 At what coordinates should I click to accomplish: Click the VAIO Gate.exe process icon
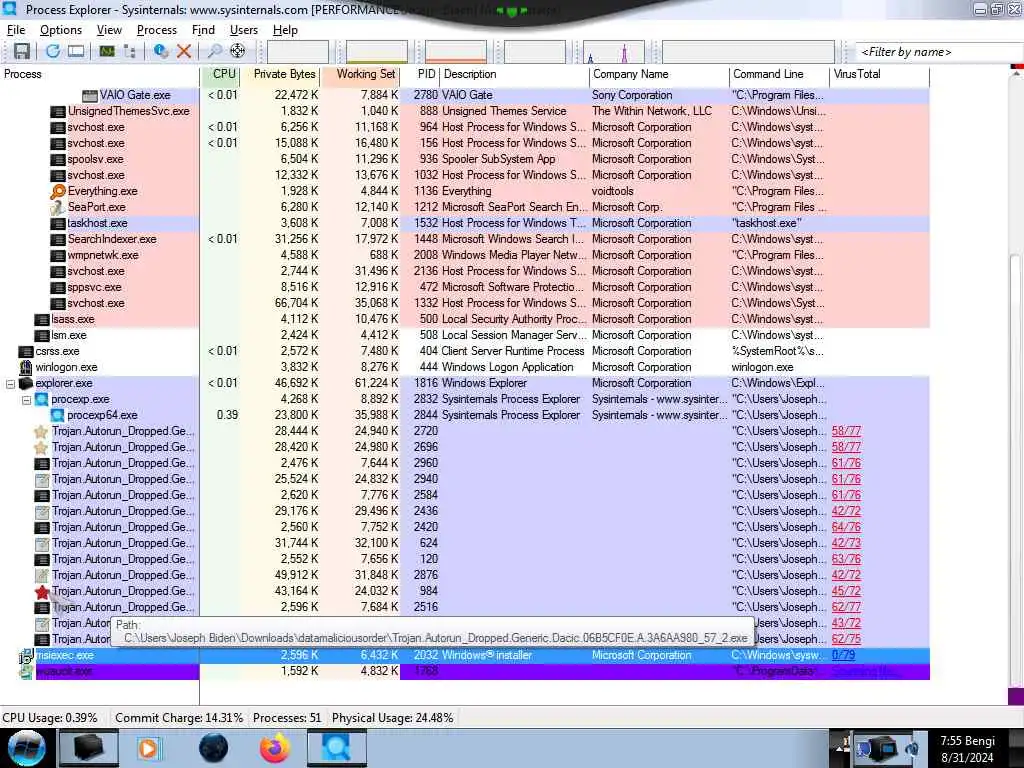coord(90,95)
